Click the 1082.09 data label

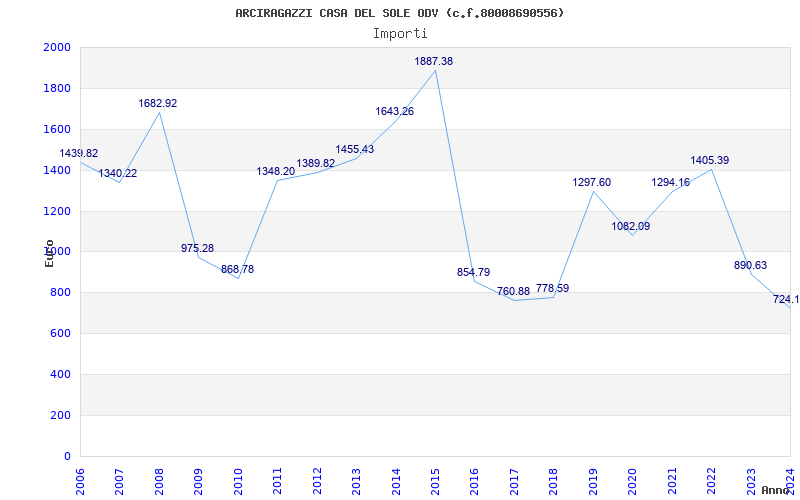(x=631, y=227)
